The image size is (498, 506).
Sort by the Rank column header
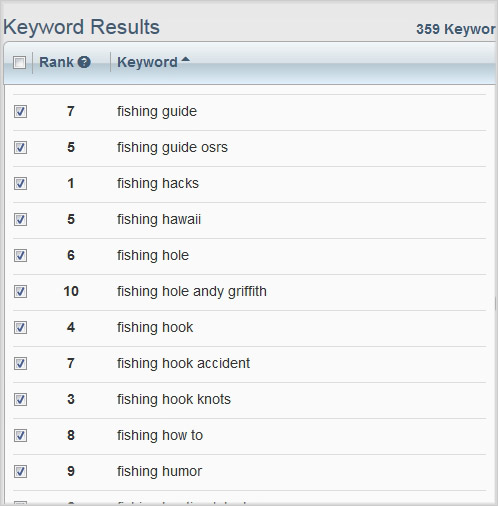coord(56,62)
